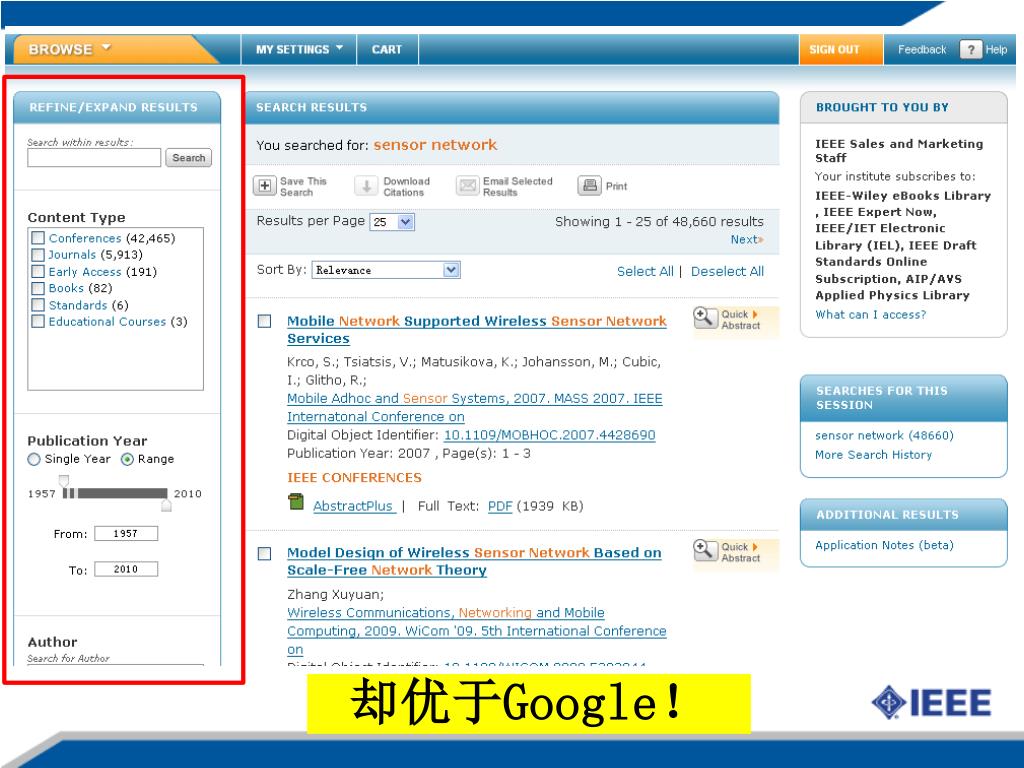Viewport: 1024px width, 768px height.
Task: Click the What can I access? link
Action: 871,315
